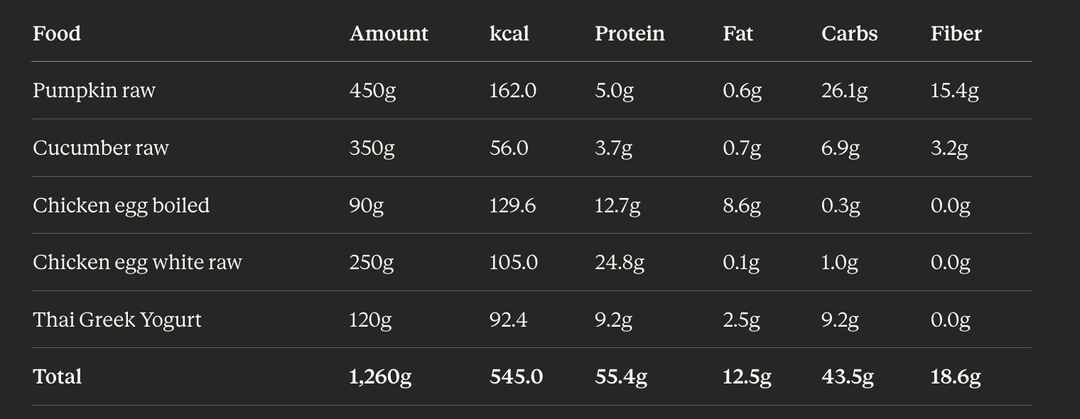Image resolution: width=1080 pixels, height=419 pixels.
Task: Click the Total row label
Action: (x=57, y=377)
